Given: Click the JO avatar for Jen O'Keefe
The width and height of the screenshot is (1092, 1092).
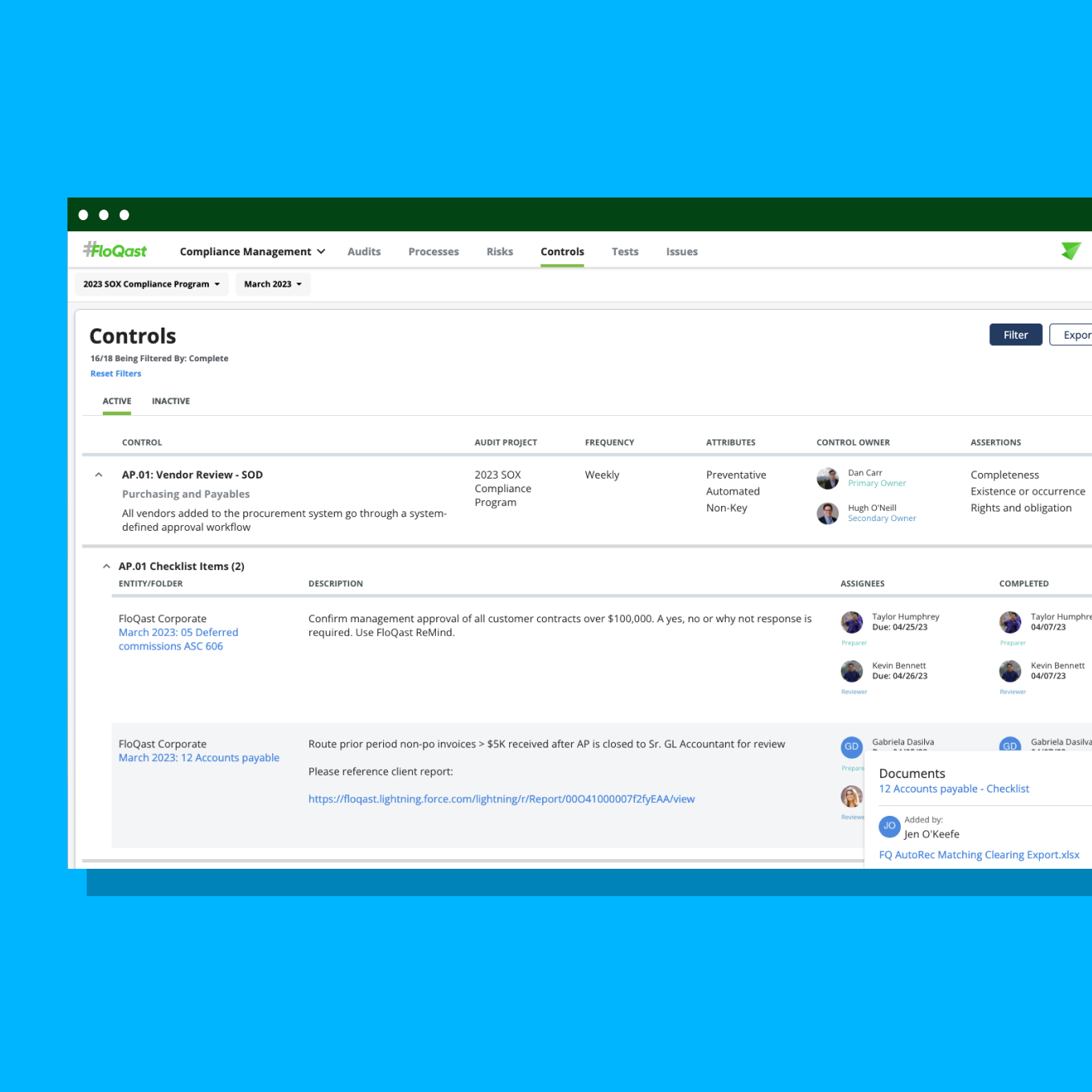Looking at the screenshot, I should pyautogui.click(x=890, y=825).
